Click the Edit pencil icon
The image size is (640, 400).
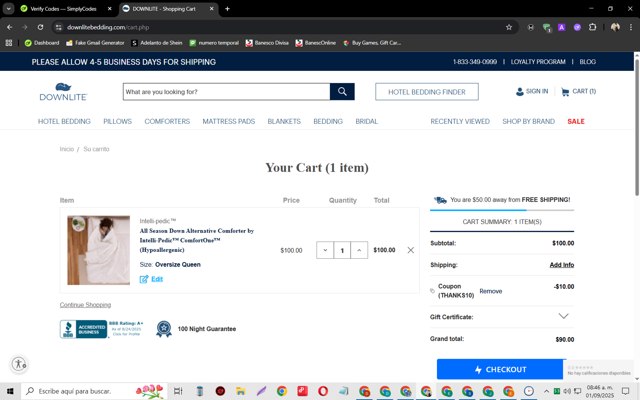click(144, 279)
